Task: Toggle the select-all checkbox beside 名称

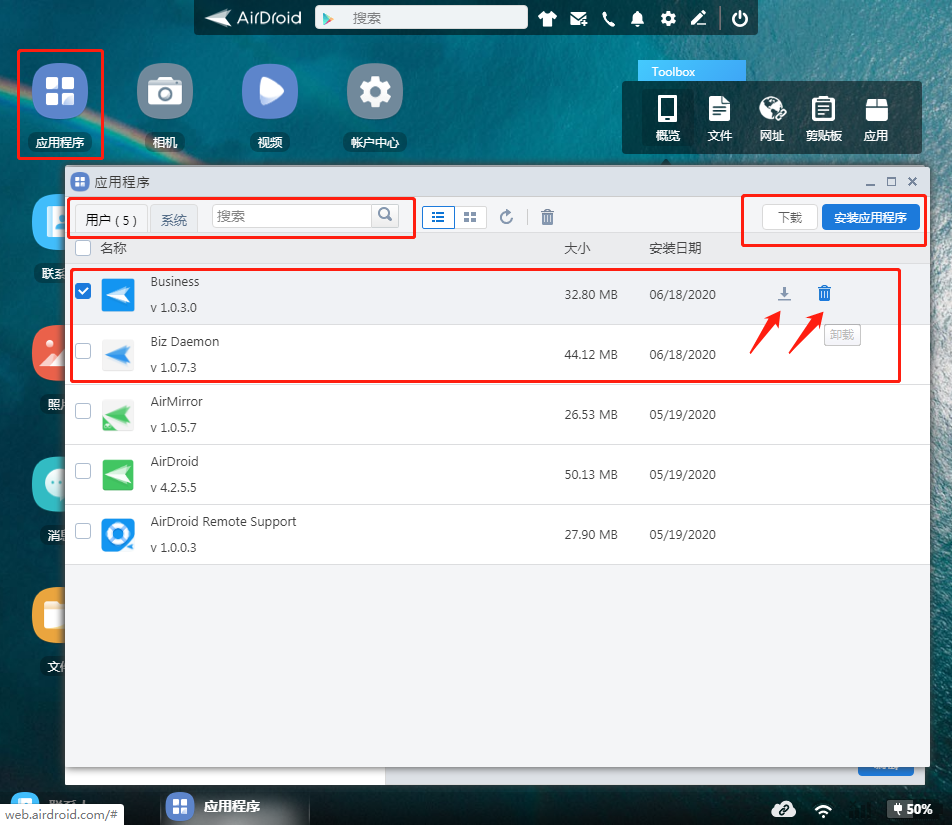Action: (x=83, y=248)
